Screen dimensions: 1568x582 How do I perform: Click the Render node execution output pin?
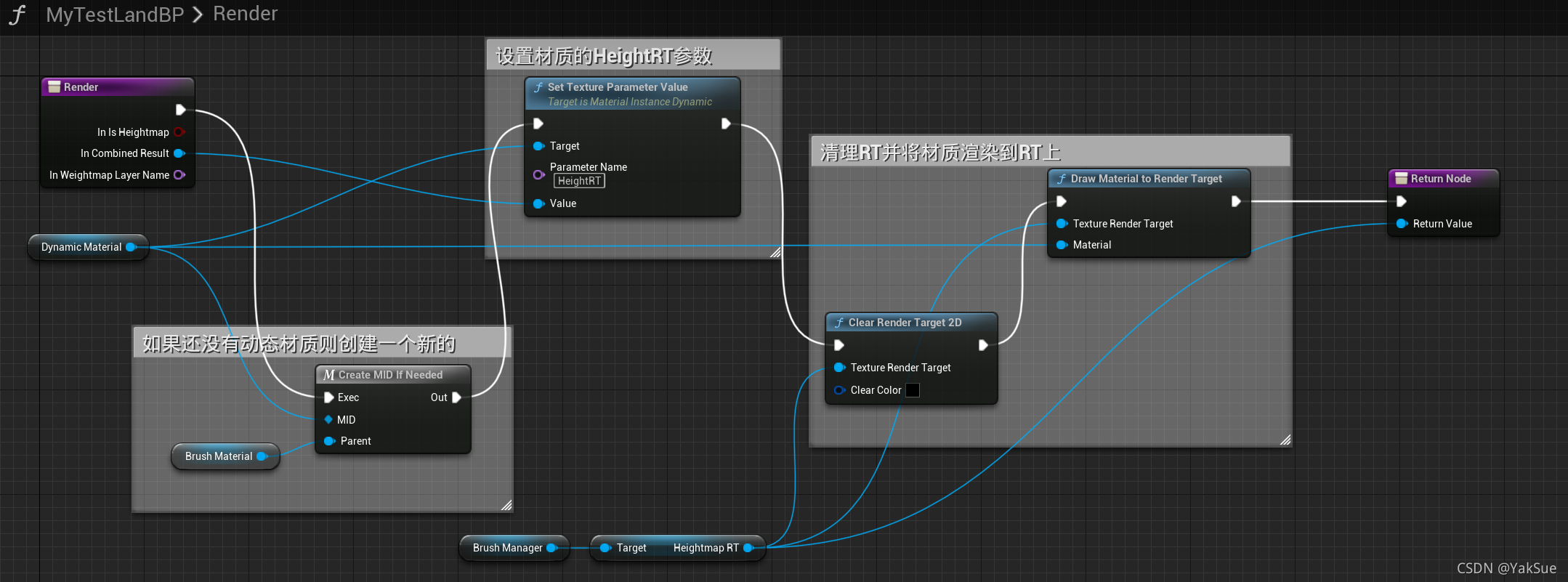tap(180, 110)
